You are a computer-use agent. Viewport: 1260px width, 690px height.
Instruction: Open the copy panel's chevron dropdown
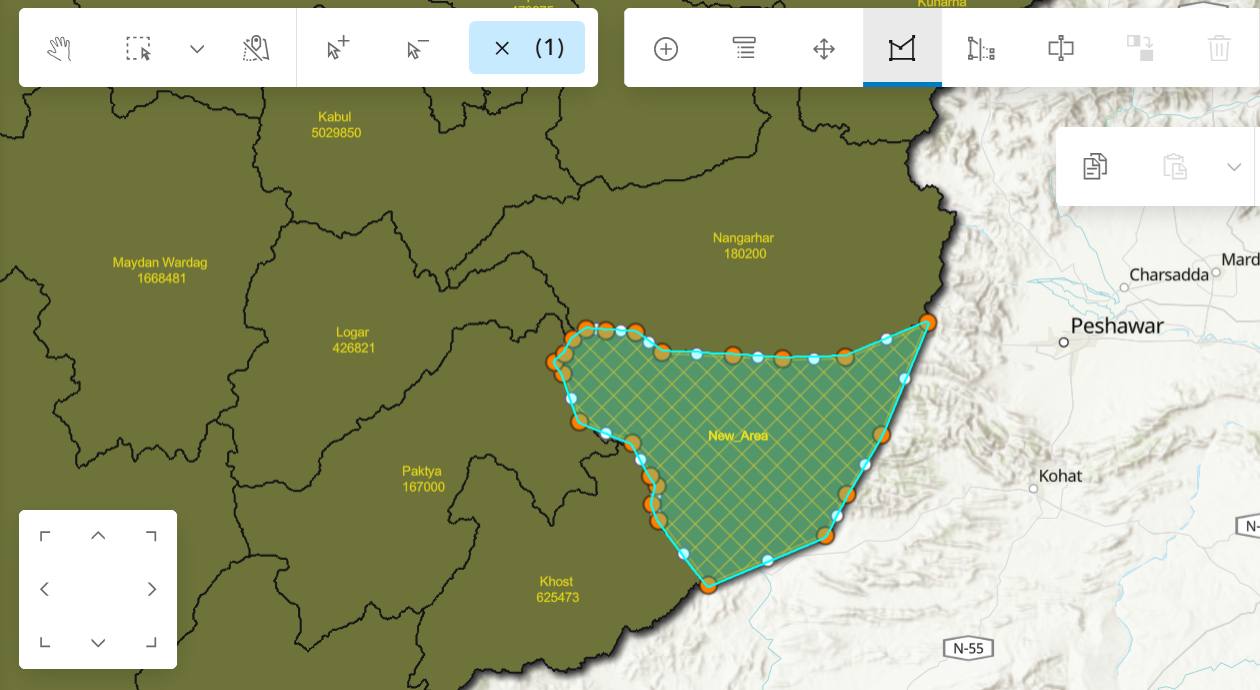1235,166
